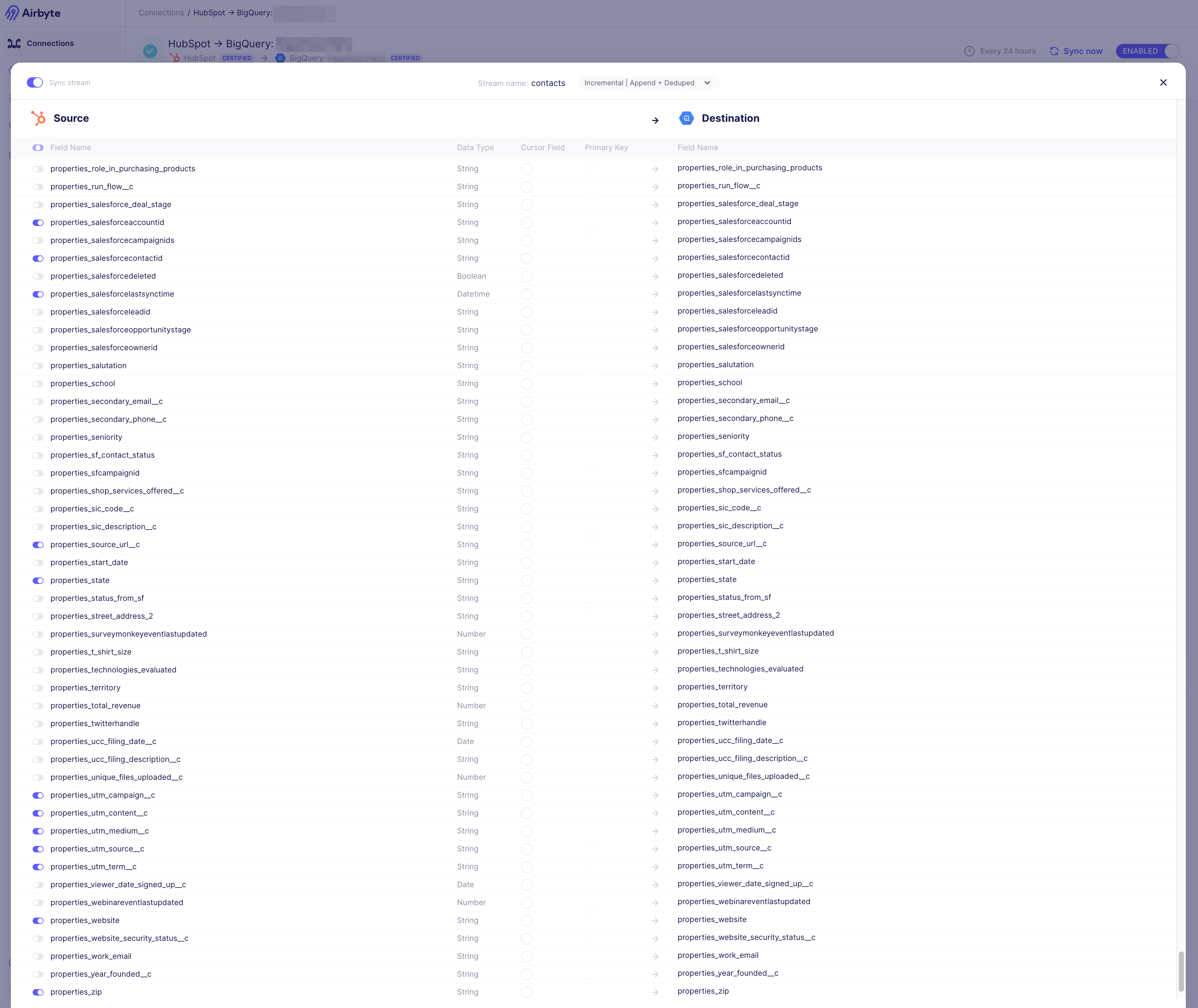Click the arrow icon between Source and Destination headers
The image size is (1198, 1008).
coord(655,120)
